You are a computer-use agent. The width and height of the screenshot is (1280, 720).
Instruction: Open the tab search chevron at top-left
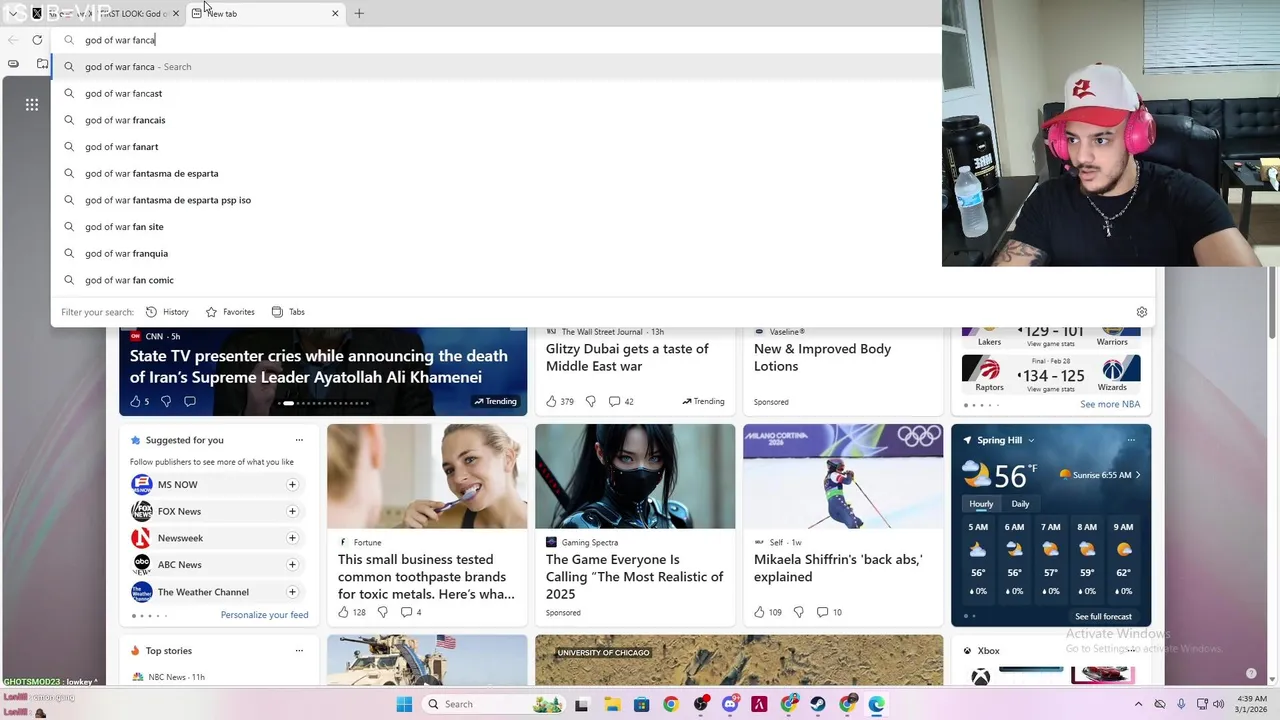point(12,13)
